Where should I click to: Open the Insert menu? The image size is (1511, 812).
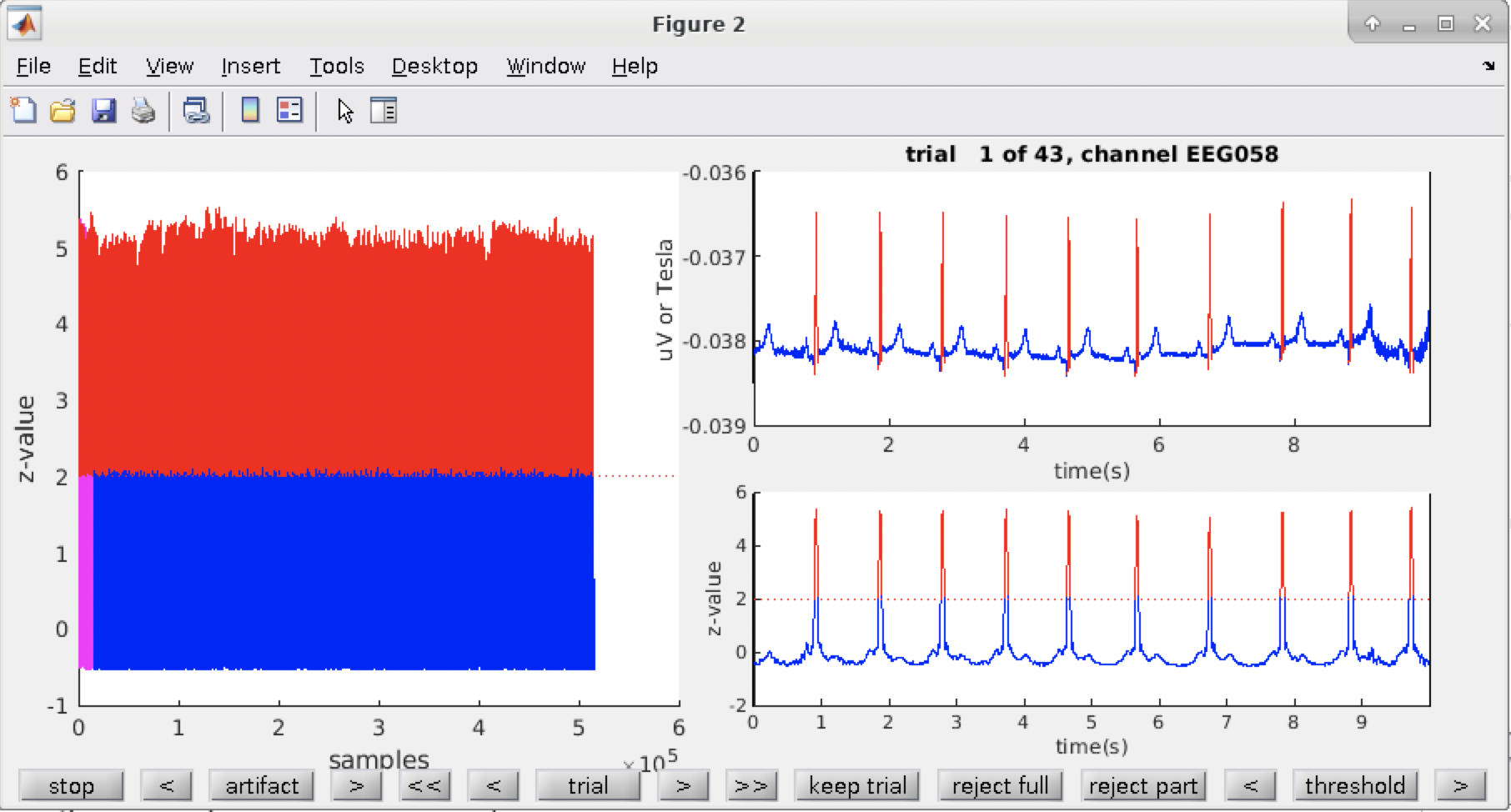point(250,66)
